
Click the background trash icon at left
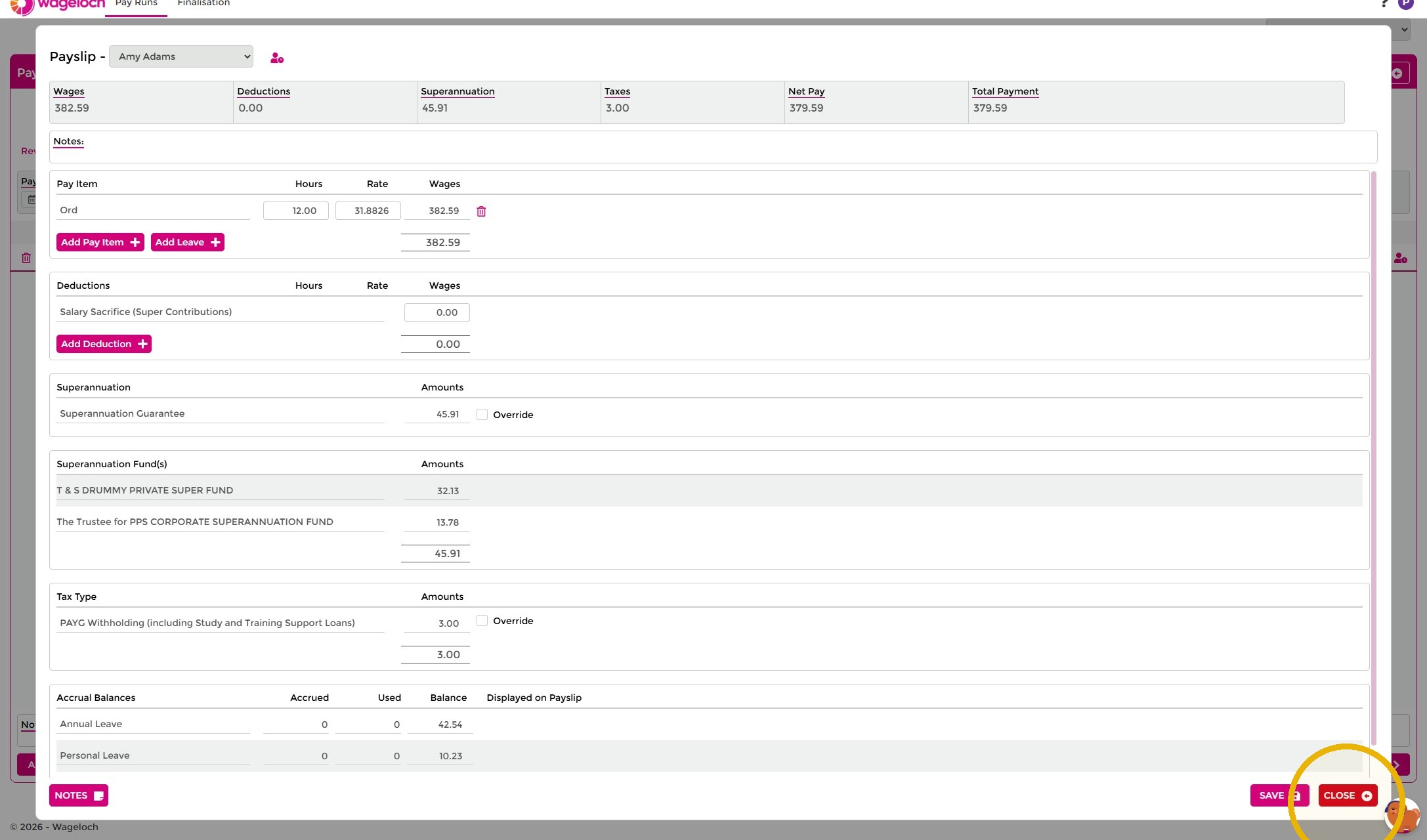tap(26, 258)
